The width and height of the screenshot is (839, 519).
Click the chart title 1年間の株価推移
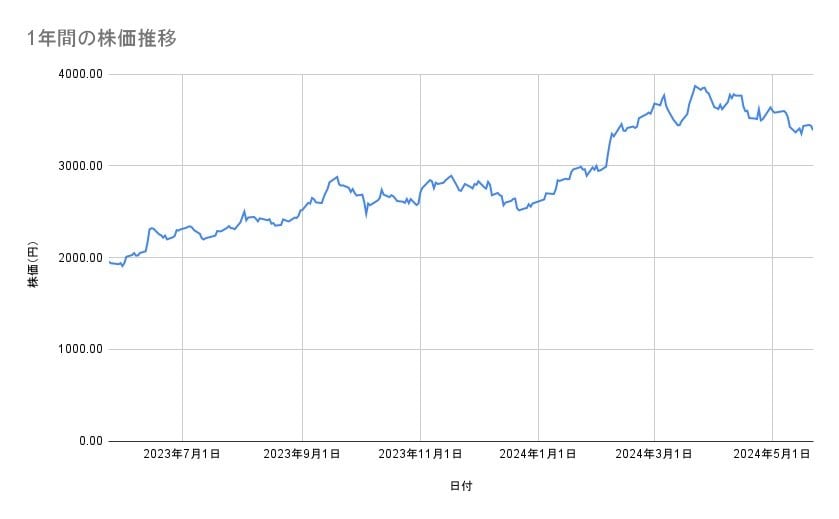click(102, 39)
